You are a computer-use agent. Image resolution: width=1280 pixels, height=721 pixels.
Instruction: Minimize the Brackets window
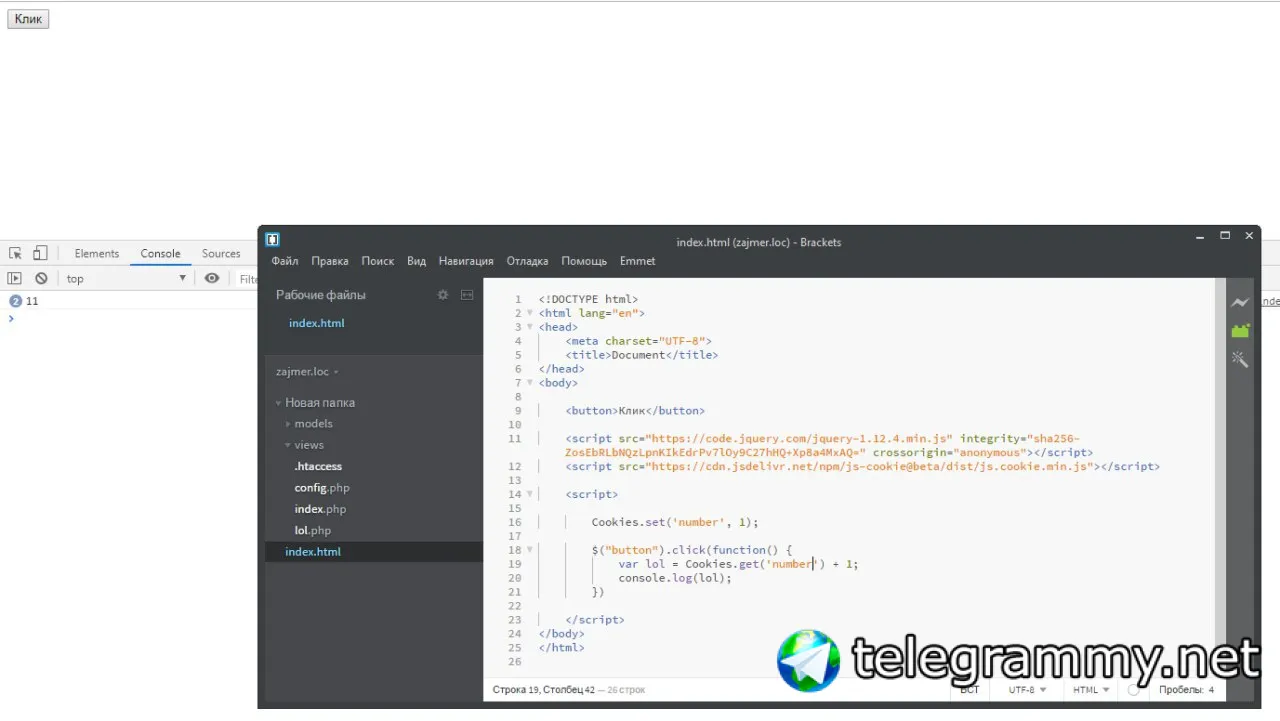pyautogui.click(x=1201, y=236)
